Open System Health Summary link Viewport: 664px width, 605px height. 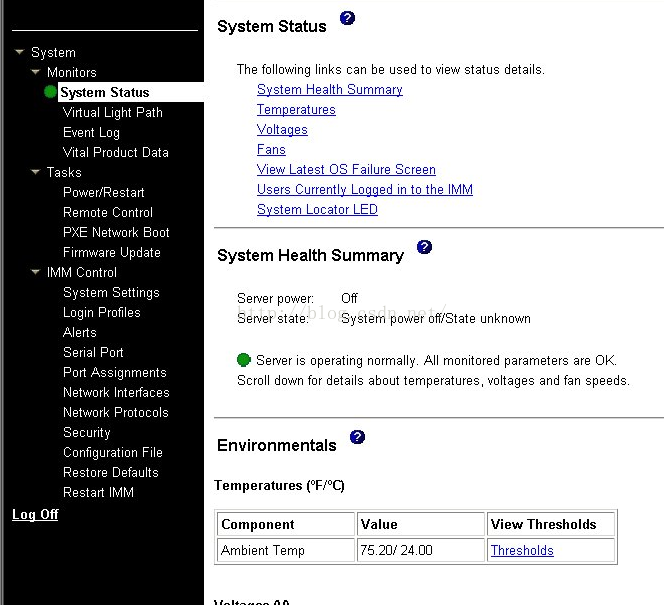(x=329, y=89)
